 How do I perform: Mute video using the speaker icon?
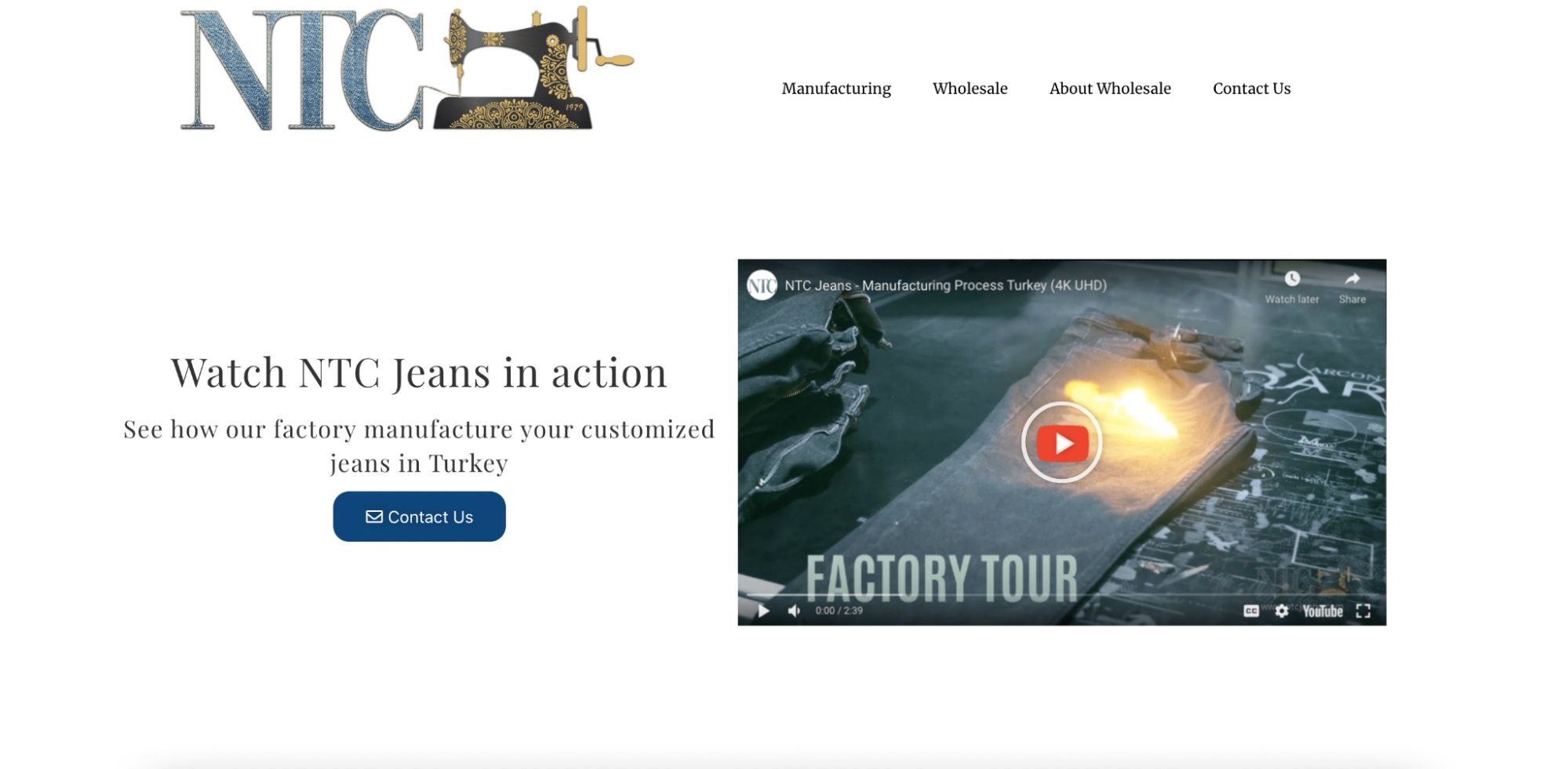click(x=794, y=611)
